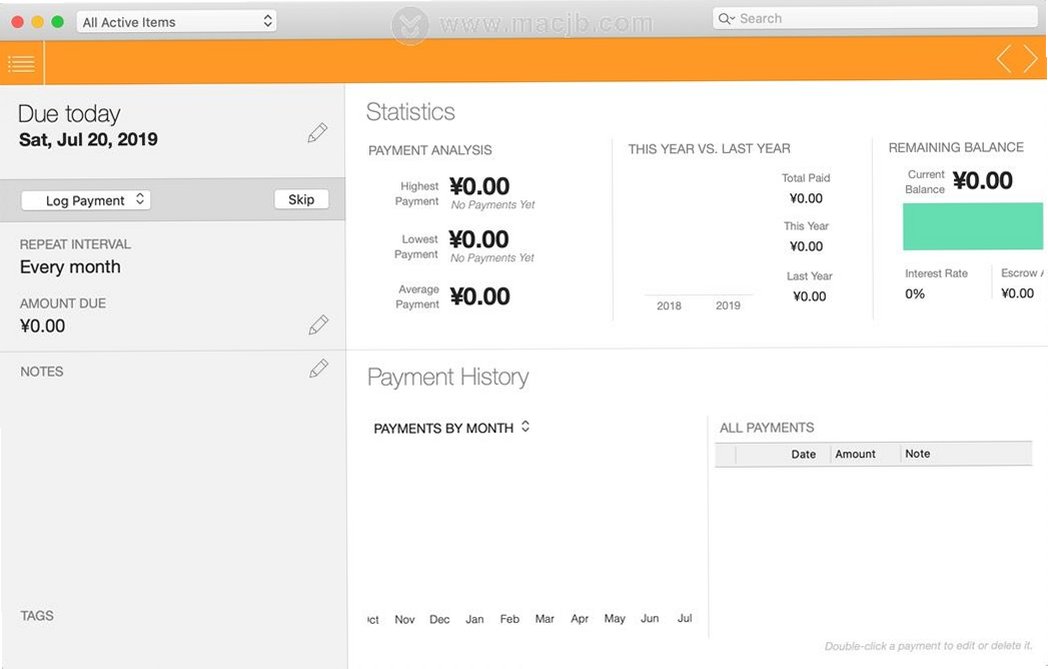
Task: Toggle the sidebar list icon
Action: tap(21, 64)
